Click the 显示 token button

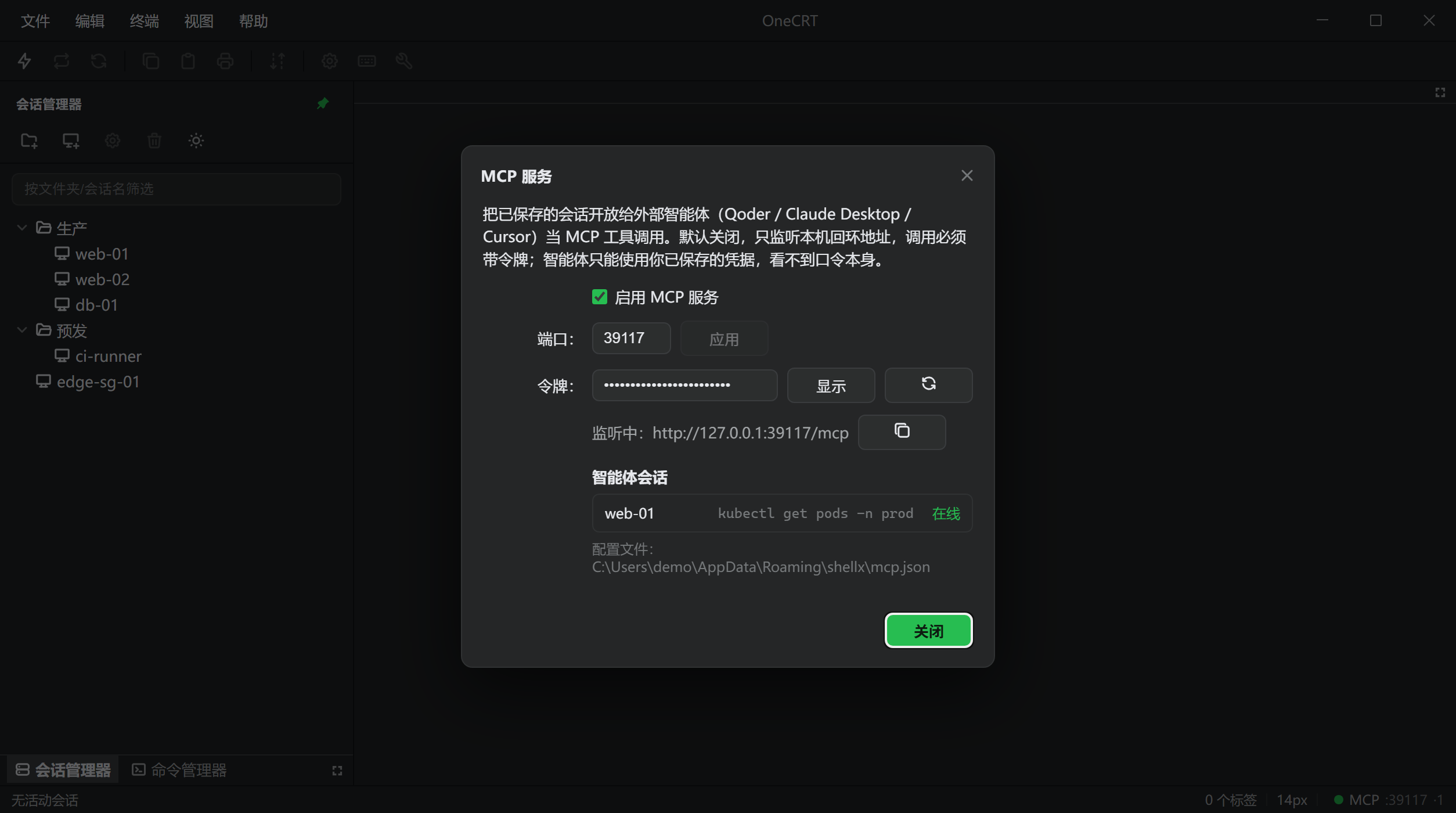[831, 386]
